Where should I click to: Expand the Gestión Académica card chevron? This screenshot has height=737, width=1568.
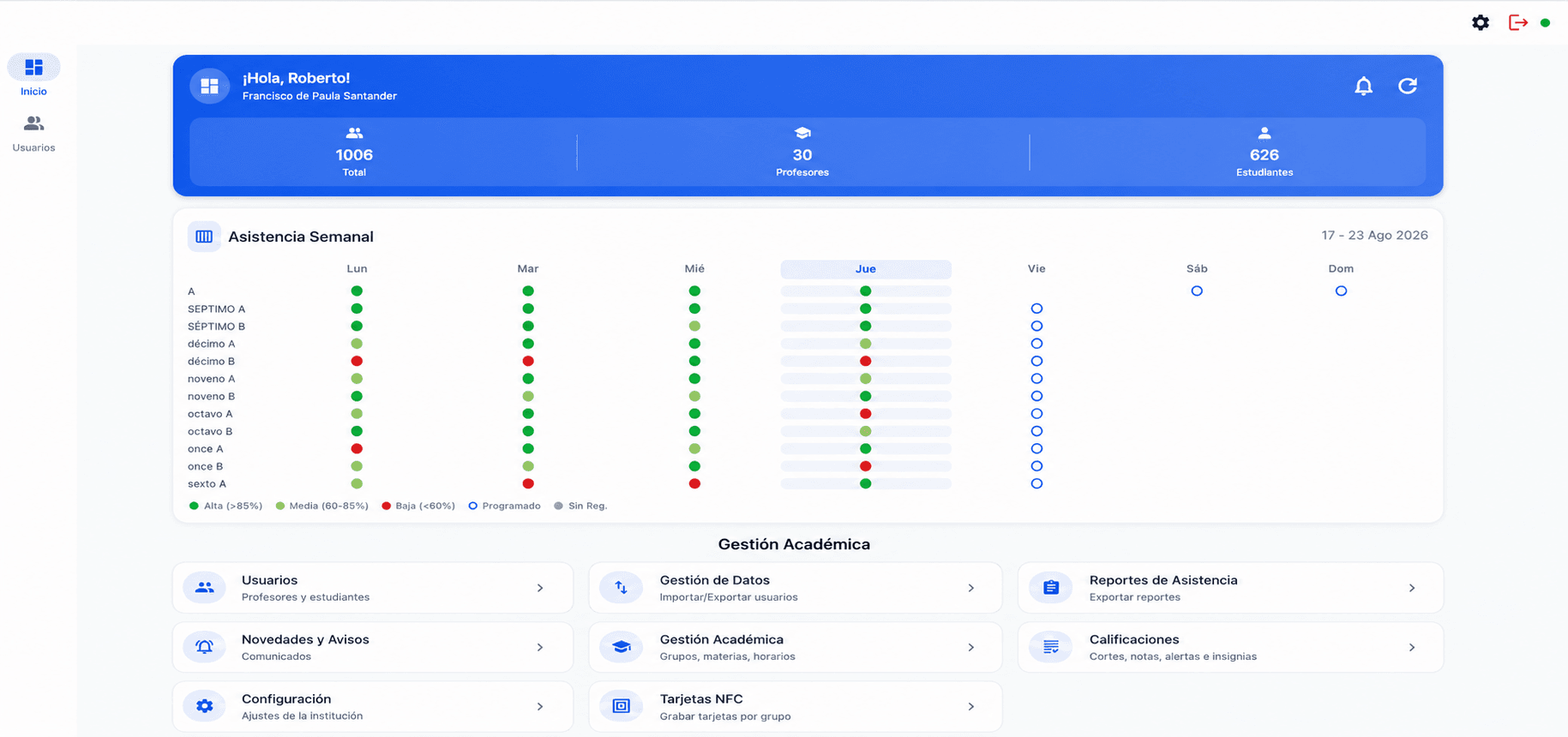(971, 647)
